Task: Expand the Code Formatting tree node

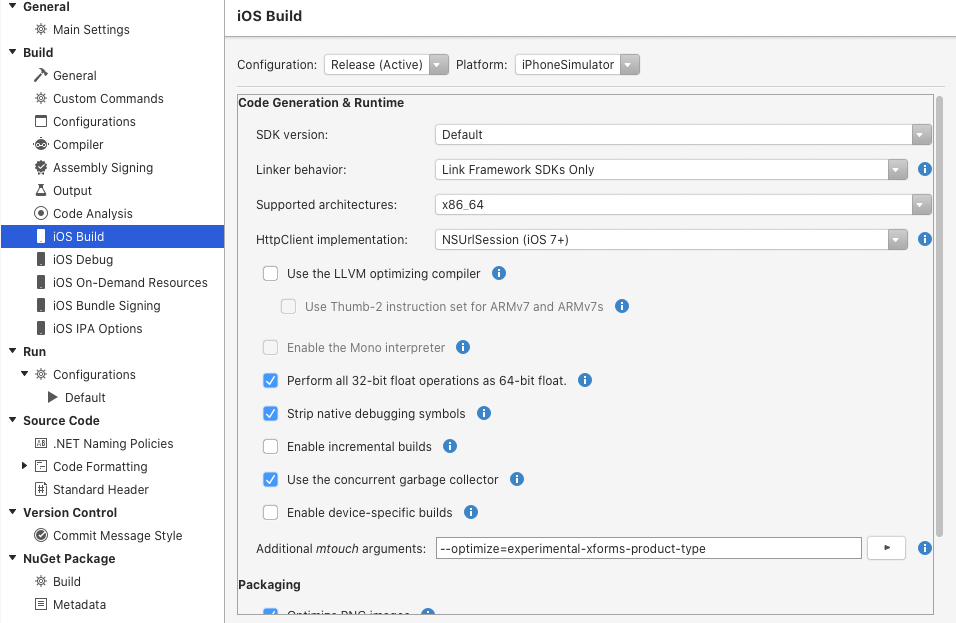Action: pos(25,466)
